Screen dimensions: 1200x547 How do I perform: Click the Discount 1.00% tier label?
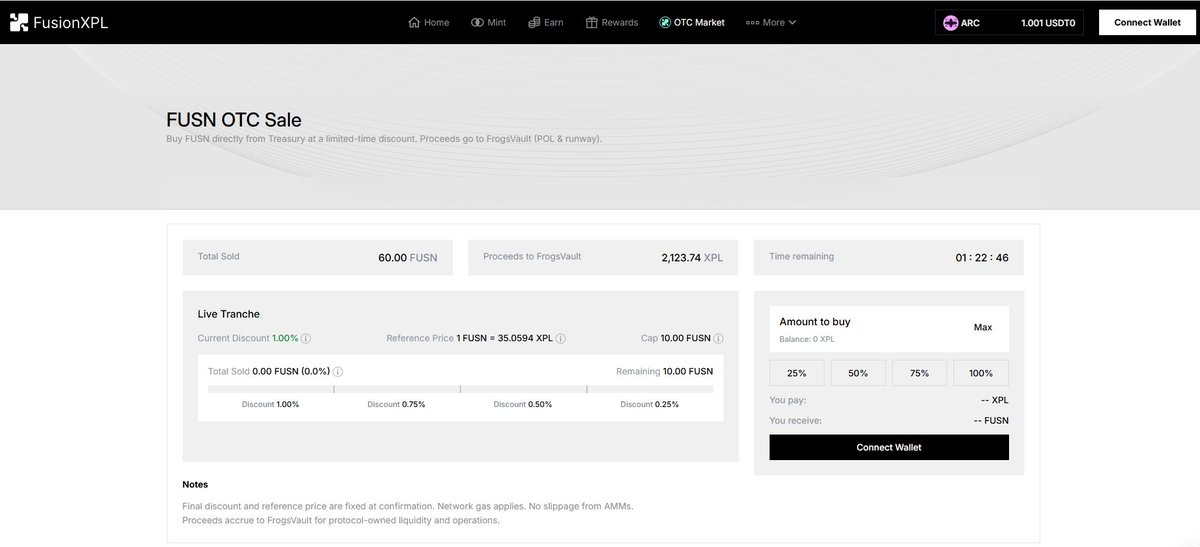point(270,404)
